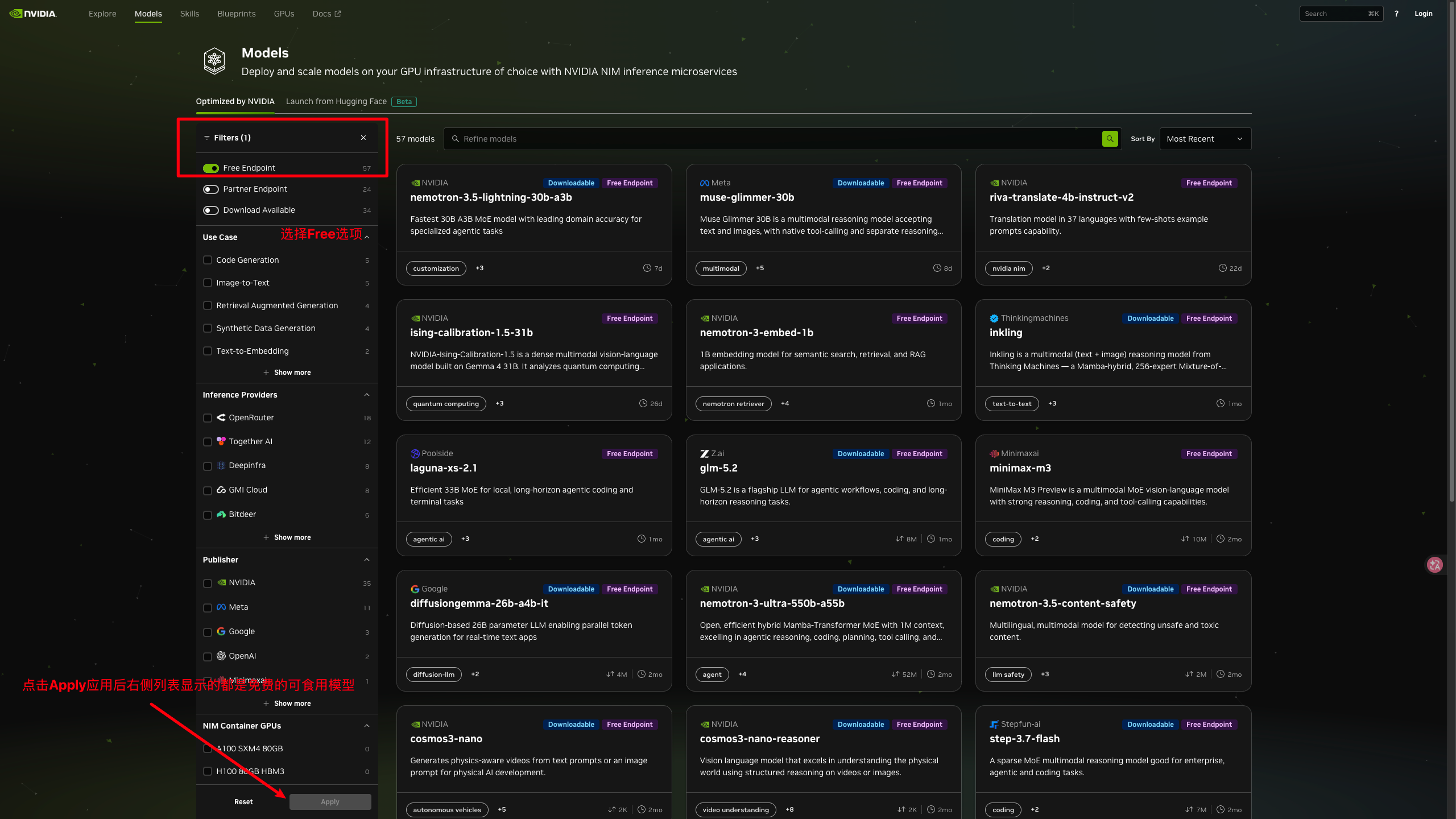Click the Reset filters button
The width and height of the screenshot is (1456, 819).
click(x=243, y=802)
